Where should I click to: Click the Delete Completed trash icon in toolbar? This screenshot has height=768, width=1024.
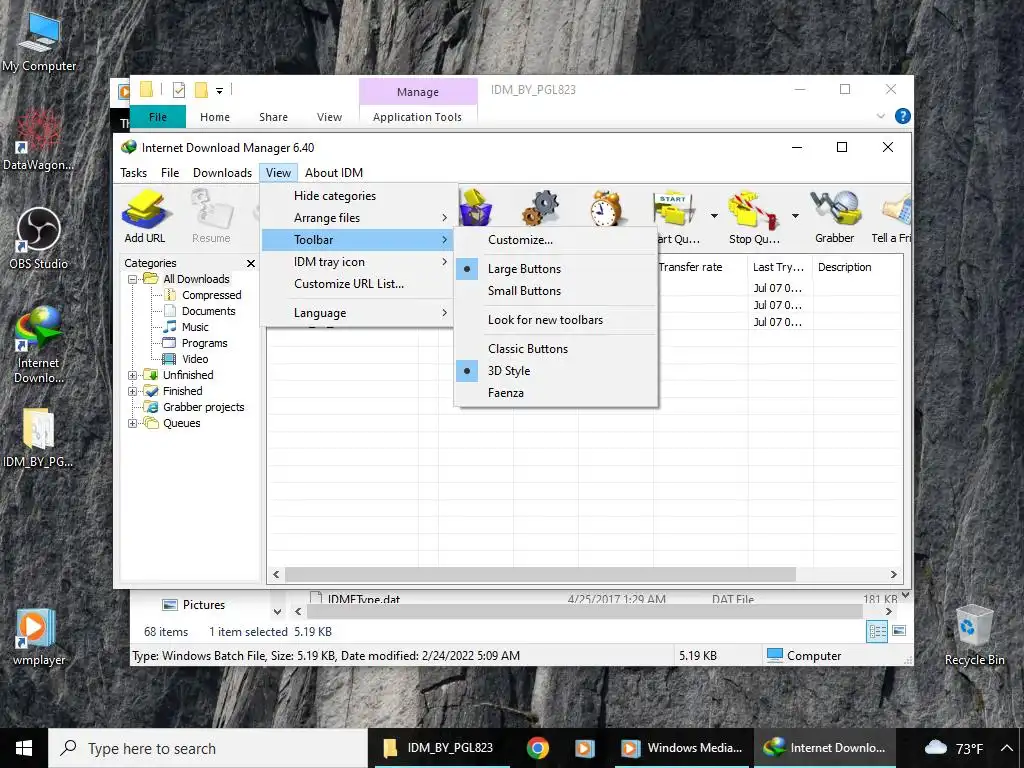pyautogui.click(x=476, y=208)
